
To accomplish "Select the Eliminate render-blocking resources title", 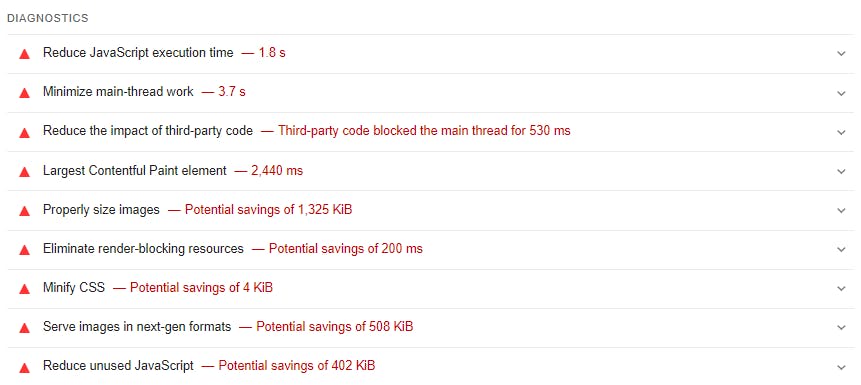I will tap(143, 249).
